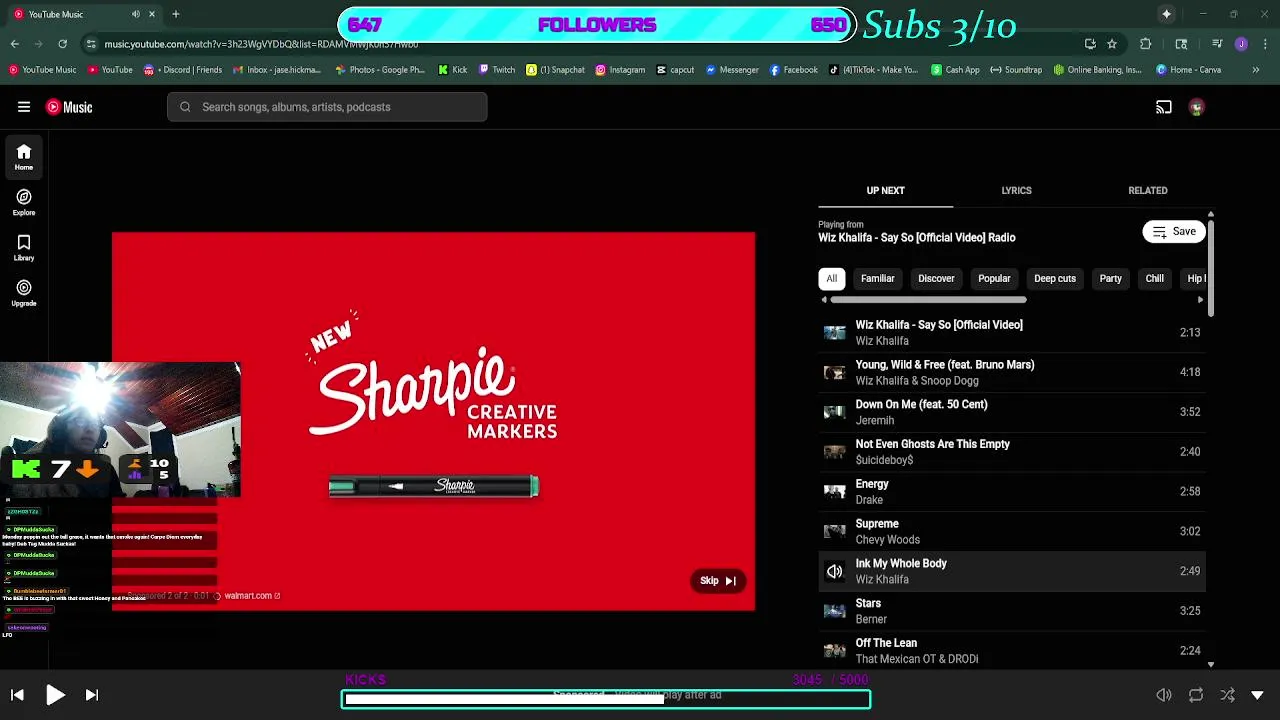1280x720 pixels.
Task: Switch to the LYRICS tab
Action: tap(1016, 190)
